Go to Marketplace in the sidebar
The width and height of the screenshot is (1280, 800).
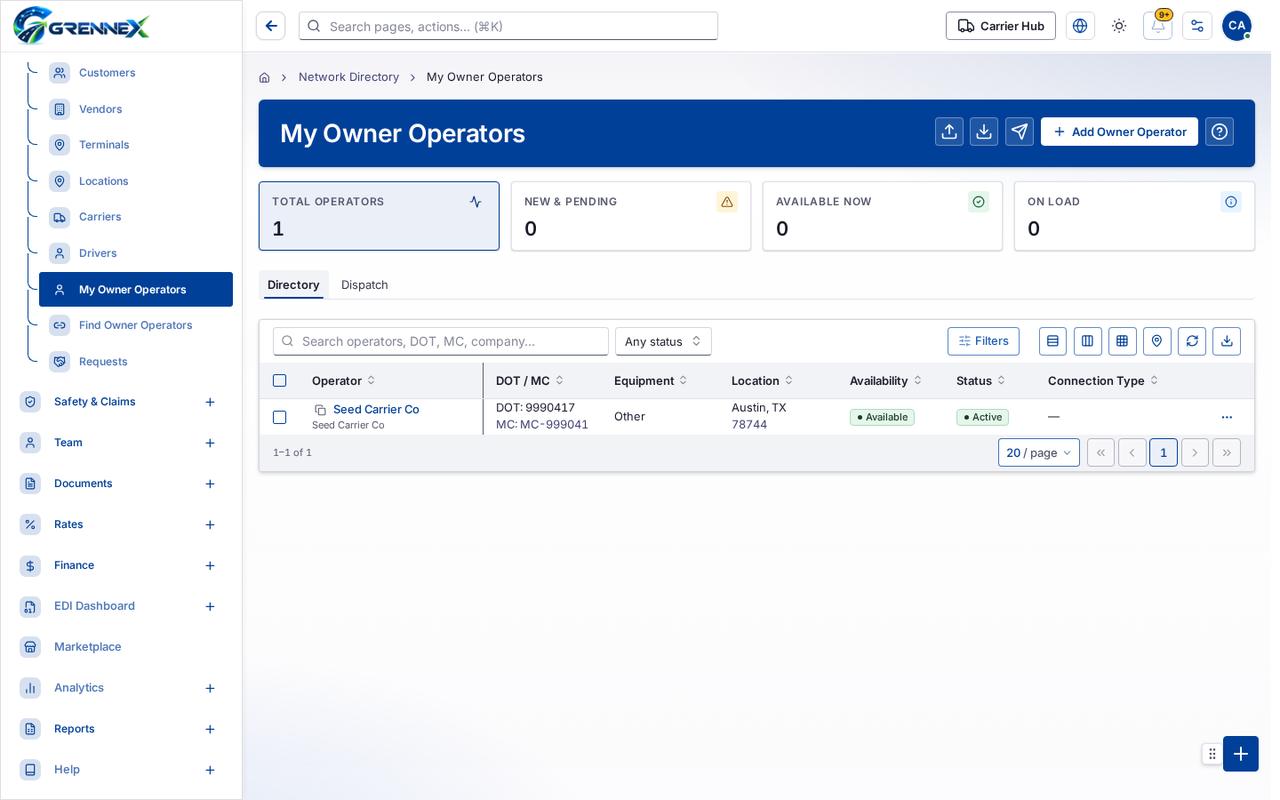(x=120, y=647)
